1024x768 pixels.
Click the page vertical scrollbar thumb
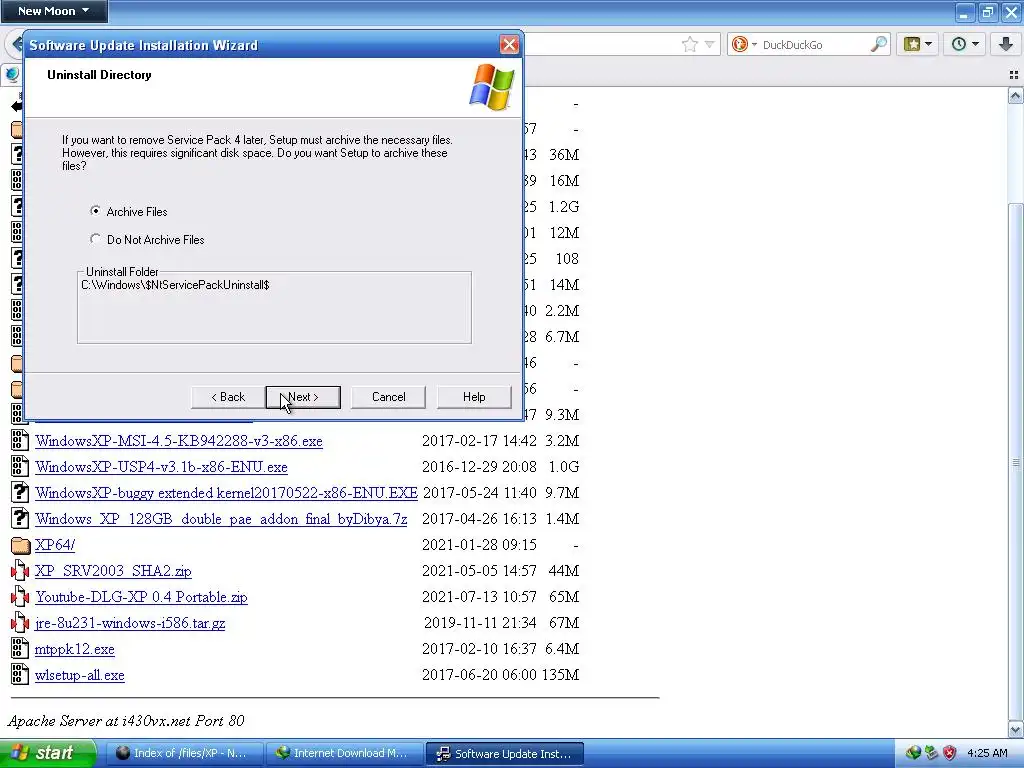coord(1016,460)
